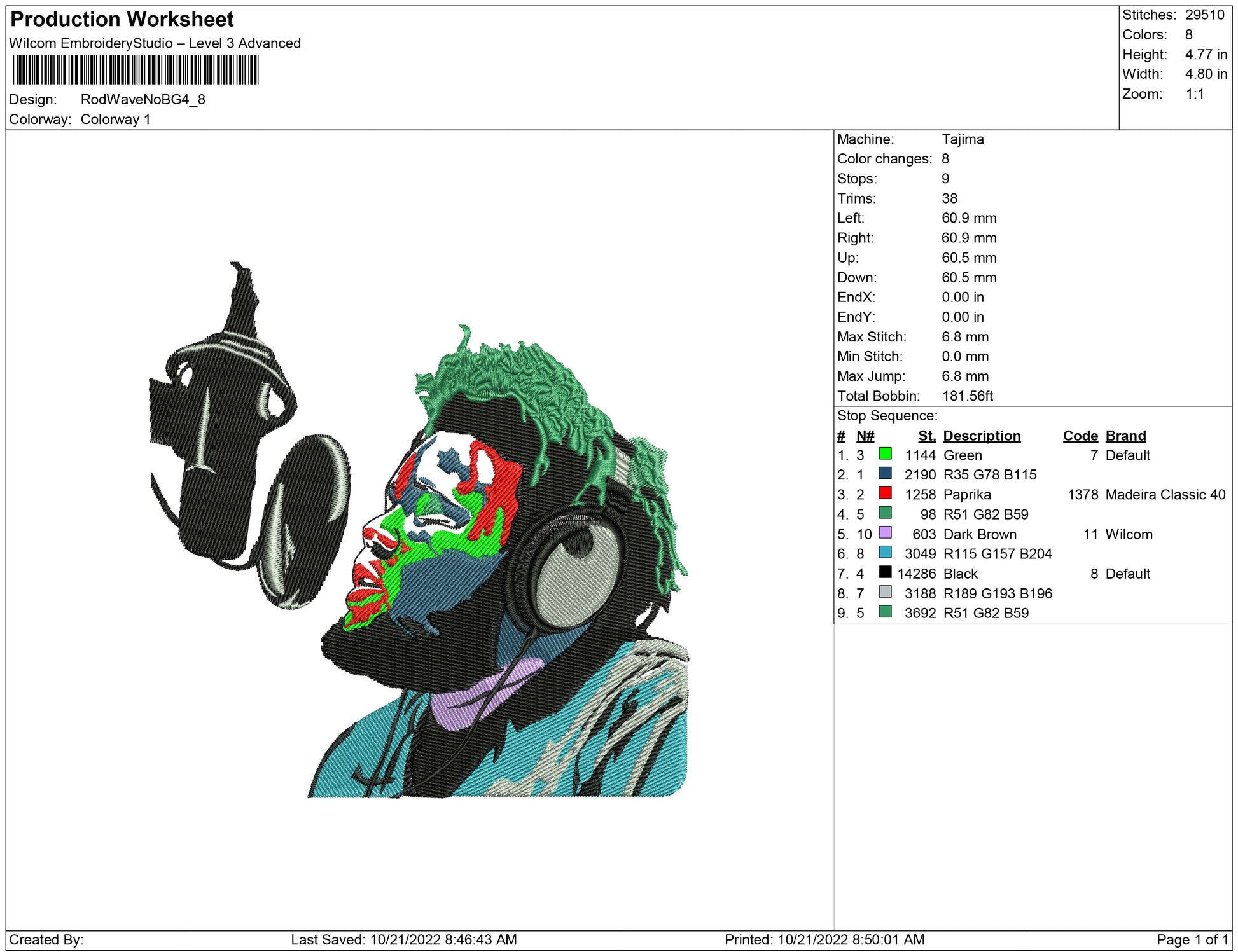1238x952 pixels.
Task: Click the Brand column header
Action: (x=1125, y=436)
